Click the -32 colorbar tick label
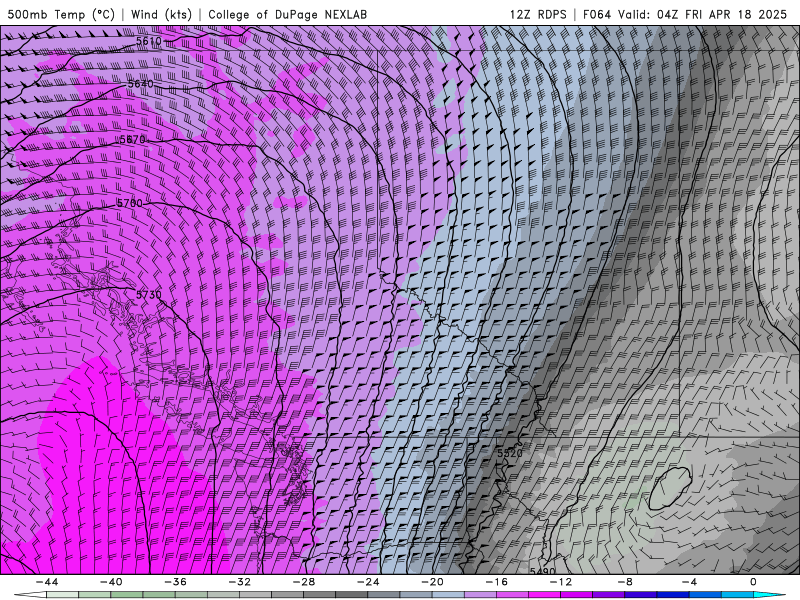The height and width of the screenshot is (600, 800). tap(239, 582)
